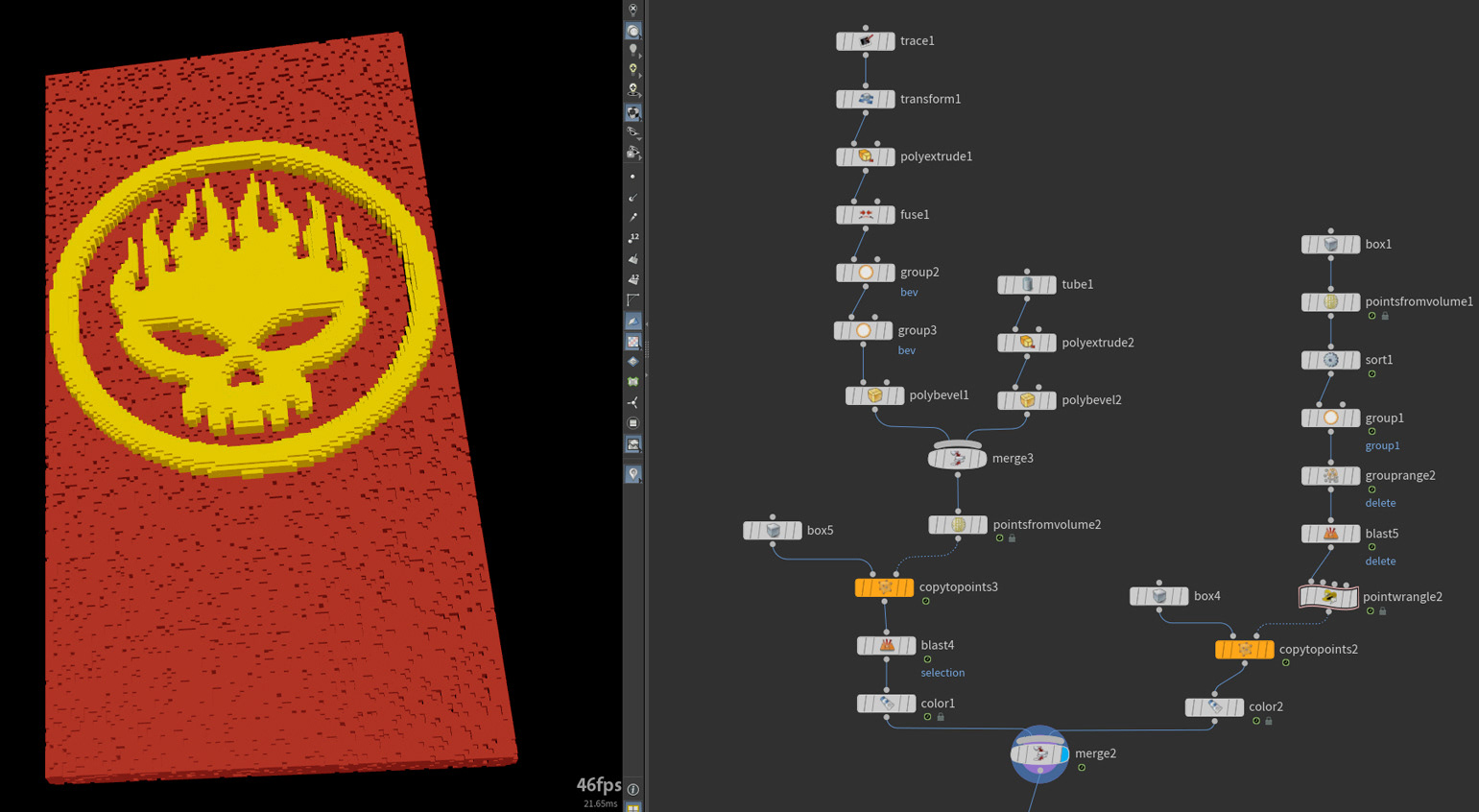Click the yellow skull logo in viewport
The width and height of the screenshot is (1479, 812).
point(245,307)
